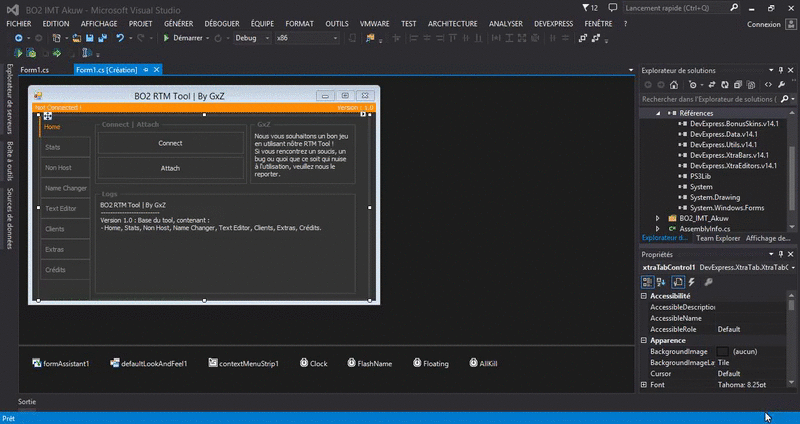Click the Bring to Front layout icon
The width and height of the screenshot is (800, 424).
pos(583,38)
